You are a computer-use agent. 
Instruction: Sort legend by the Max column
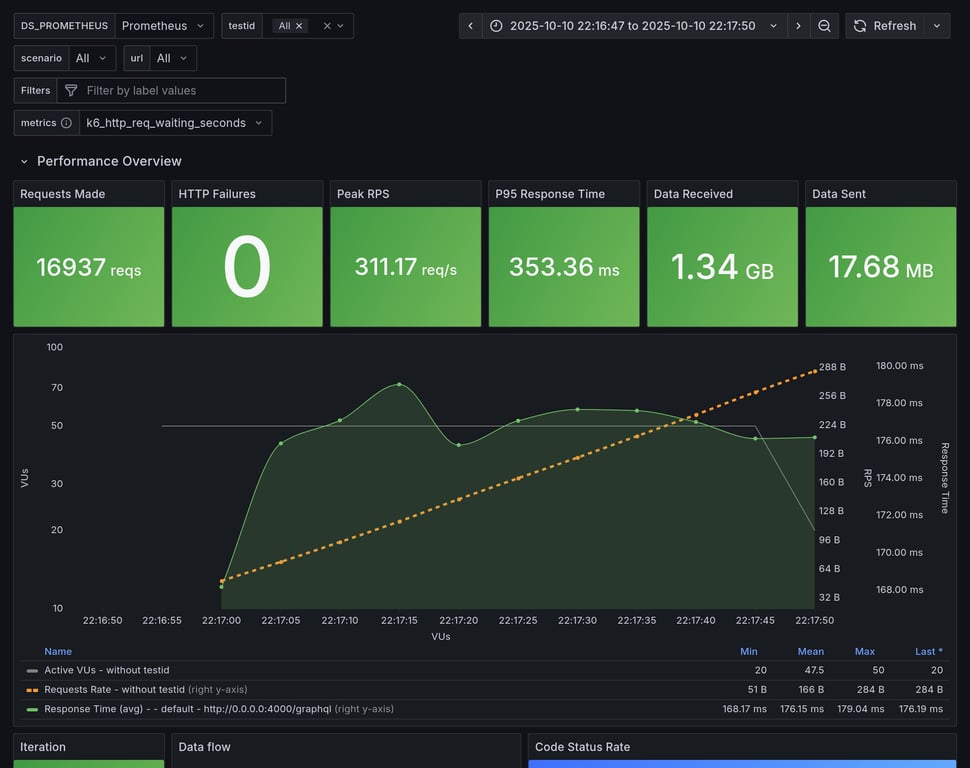click(864, 651)
